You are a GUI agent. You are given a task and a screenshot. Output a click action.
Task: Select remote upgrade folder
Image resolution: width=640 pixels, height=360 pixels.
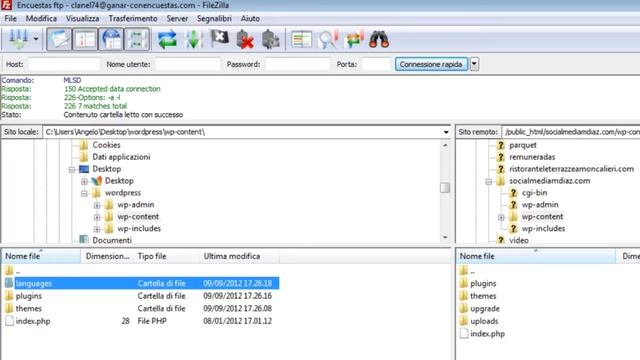(485, 309)
